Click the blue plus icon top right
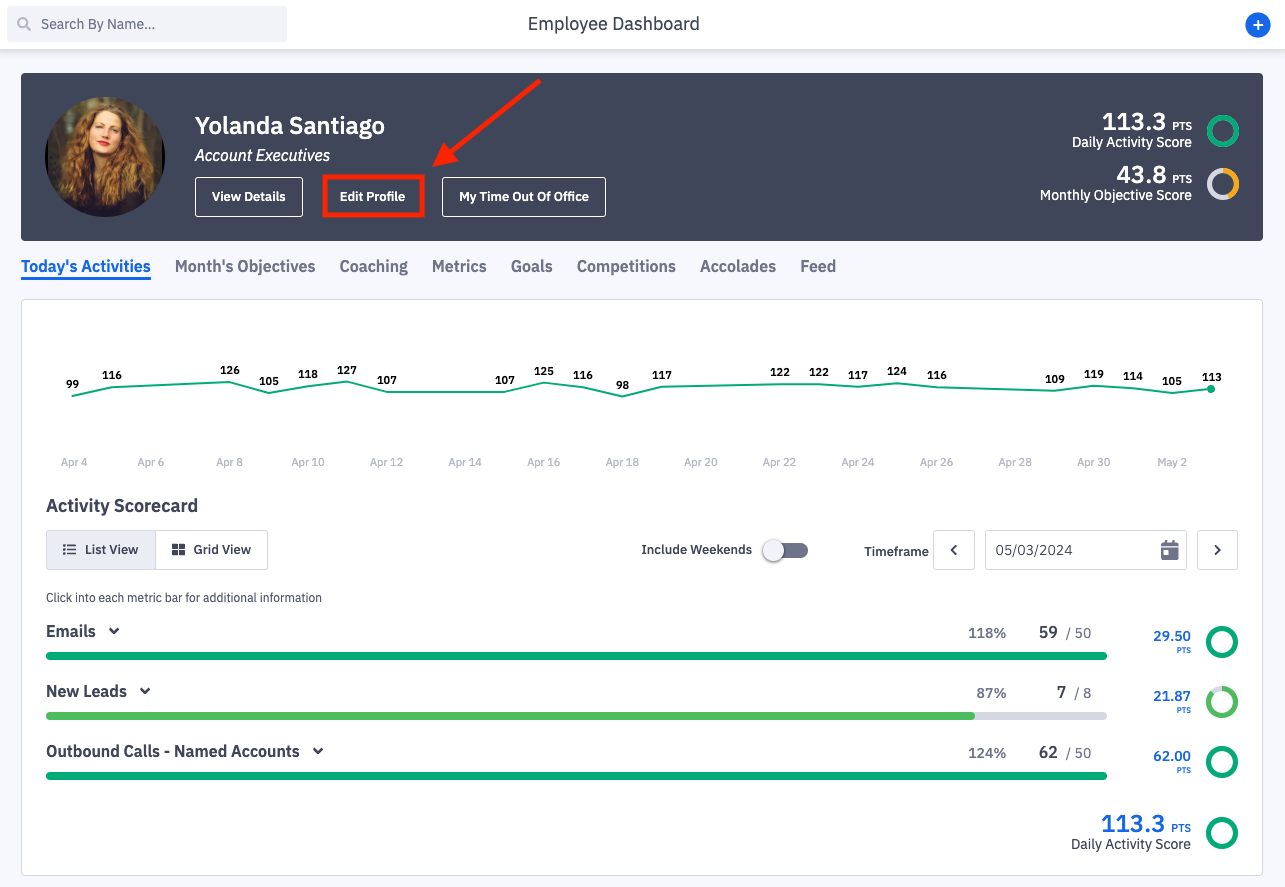The image size is (1285, 887). (x=1258, y=25)
